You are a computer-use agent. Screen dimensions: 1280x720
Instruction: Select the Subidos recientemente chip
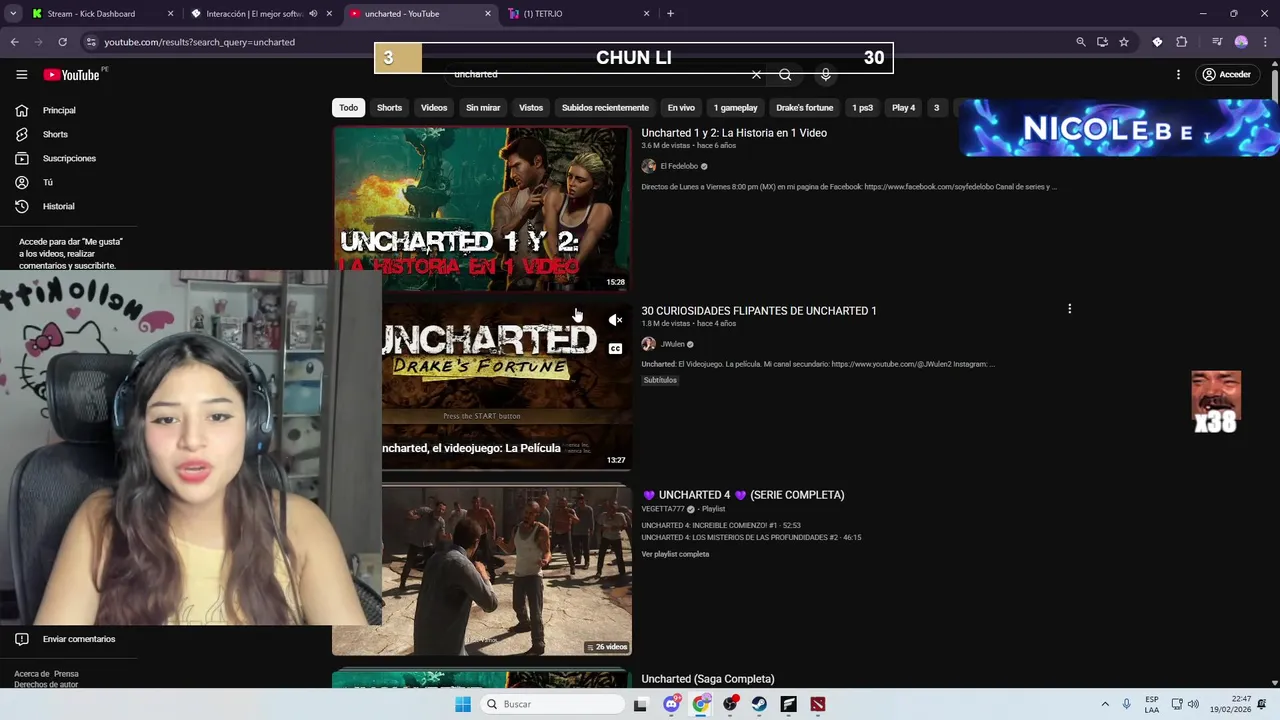[x=605, y=108]
